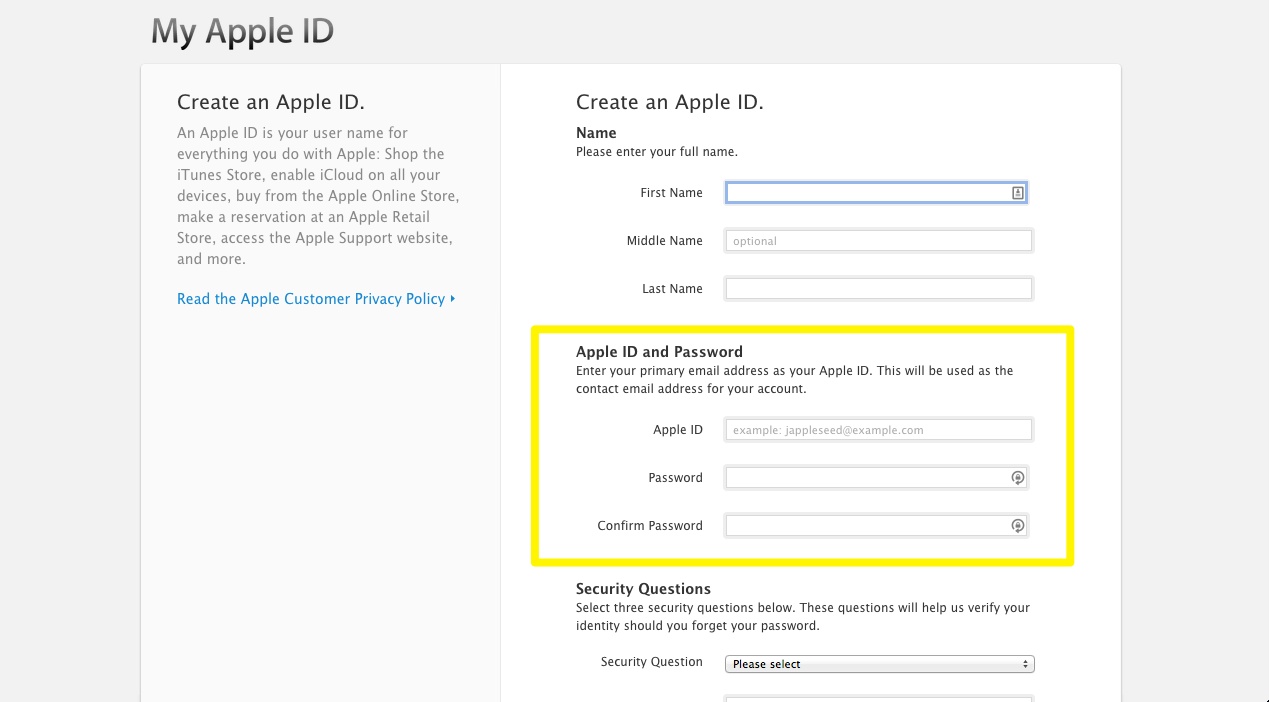
Task: Read the Apple Customer Privacy Policy link
Action: pos(316,299)
